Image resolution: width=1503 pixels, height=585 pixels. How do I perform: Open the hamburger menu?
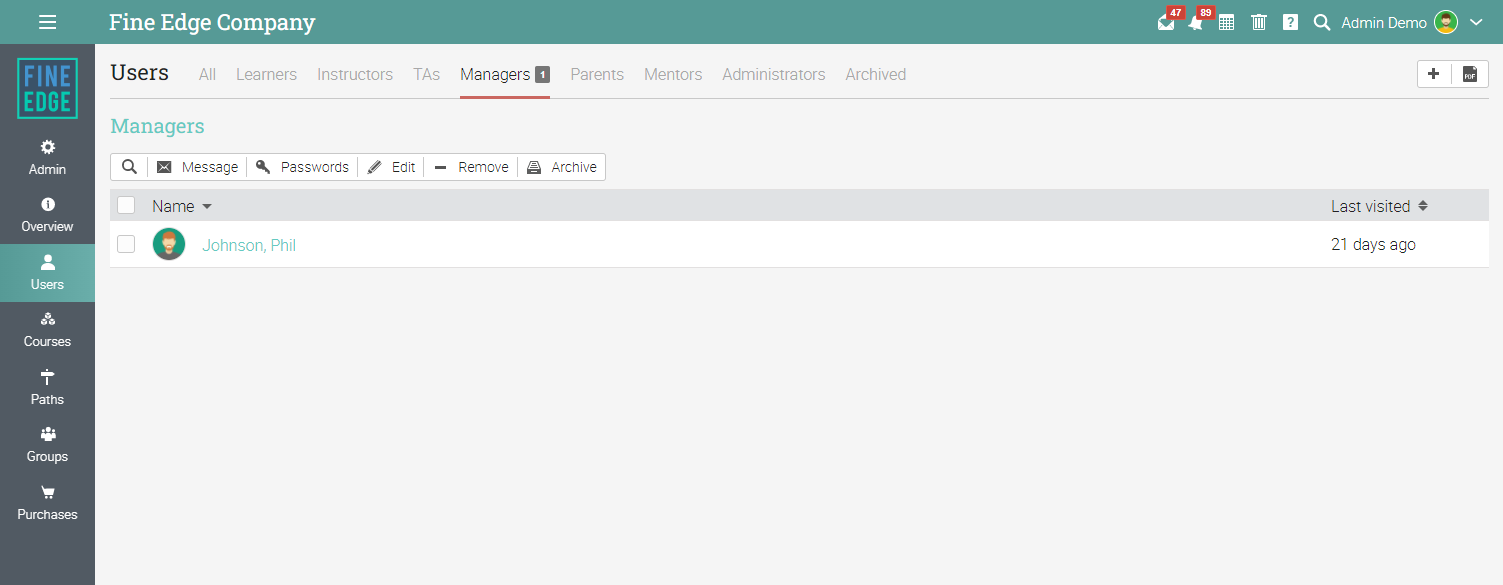(47, 22)
